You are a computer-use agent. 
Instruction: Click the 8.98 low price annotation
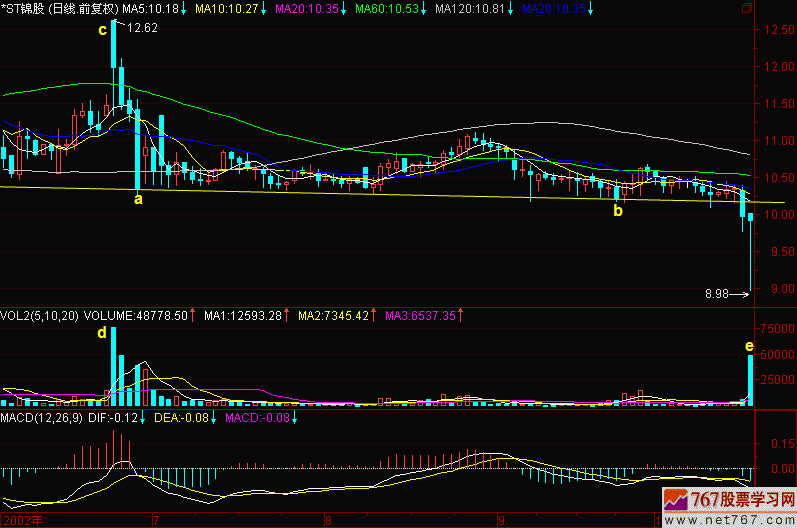716,294
